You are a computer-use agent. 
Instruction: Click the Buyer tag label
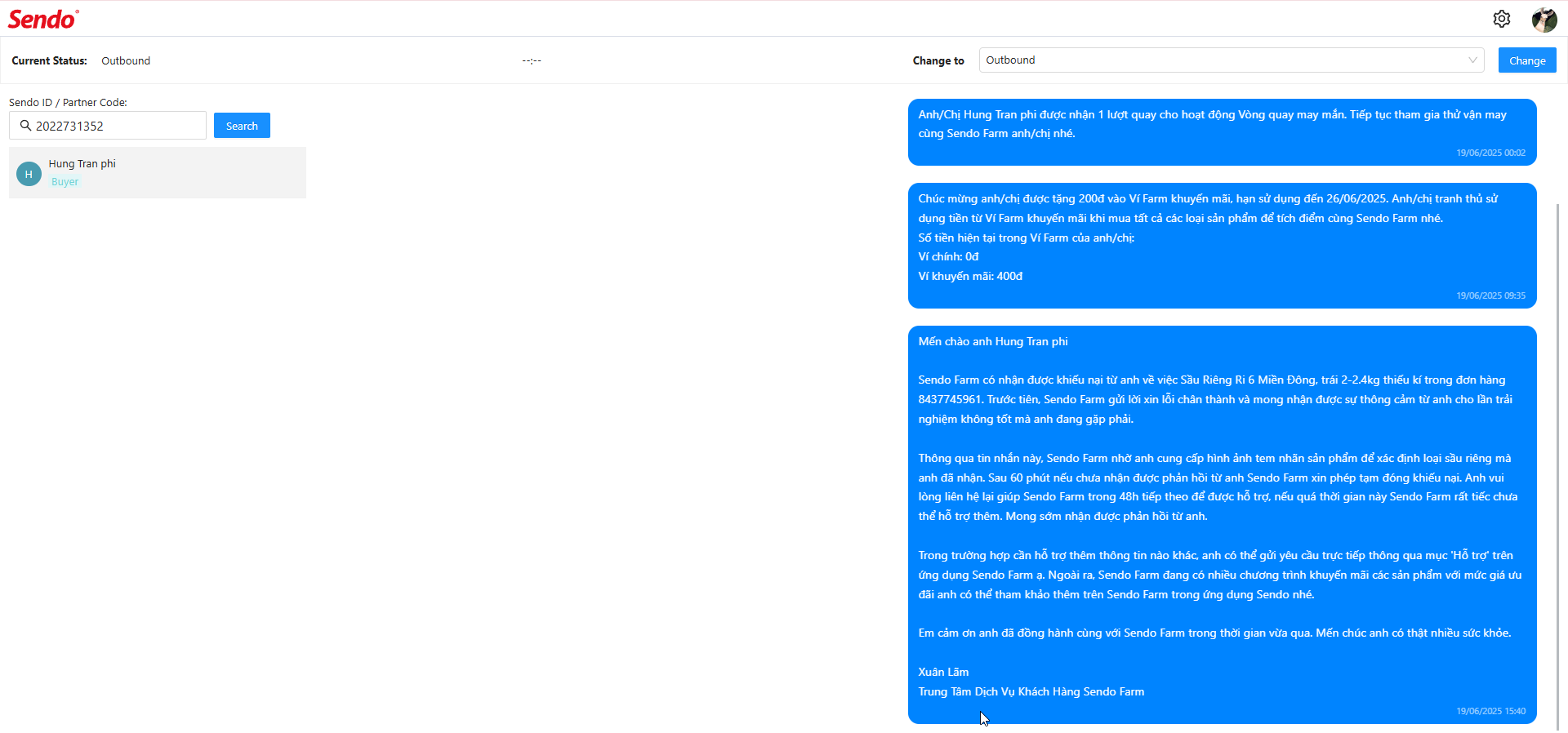[x=65, y=182]
